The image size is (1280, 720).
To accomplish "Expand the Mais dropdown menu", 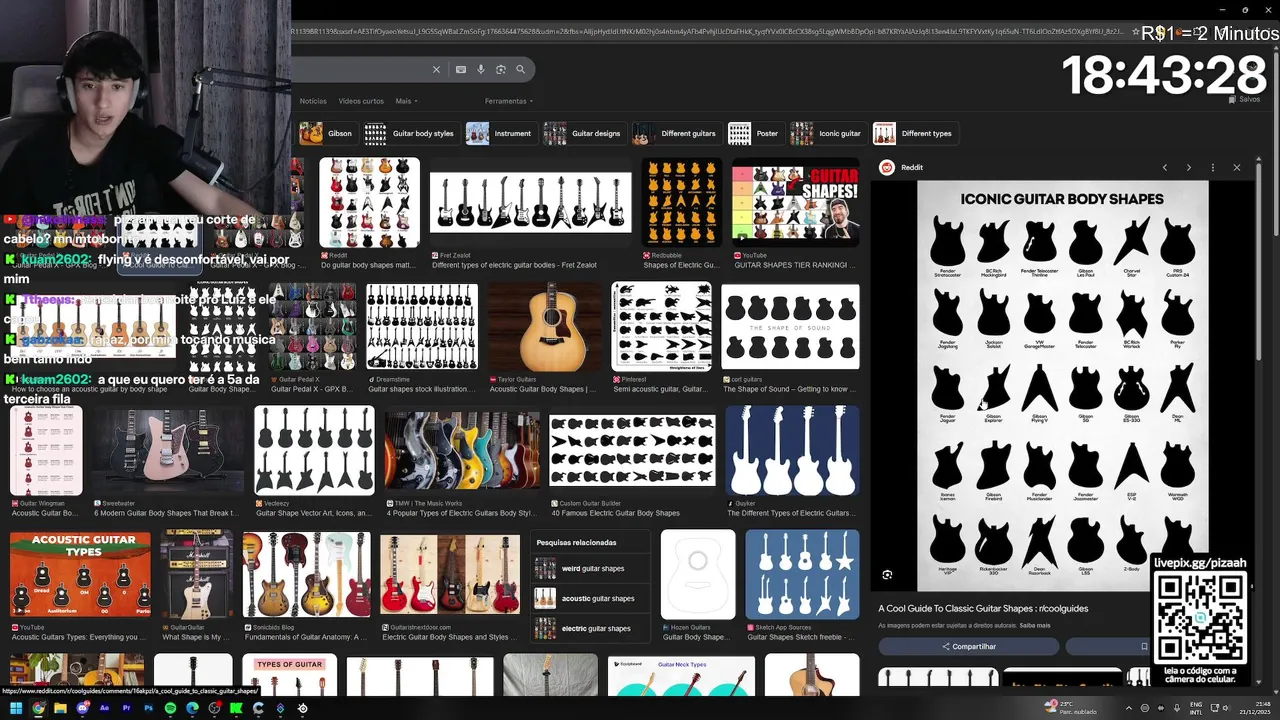I will pos(406,101).
